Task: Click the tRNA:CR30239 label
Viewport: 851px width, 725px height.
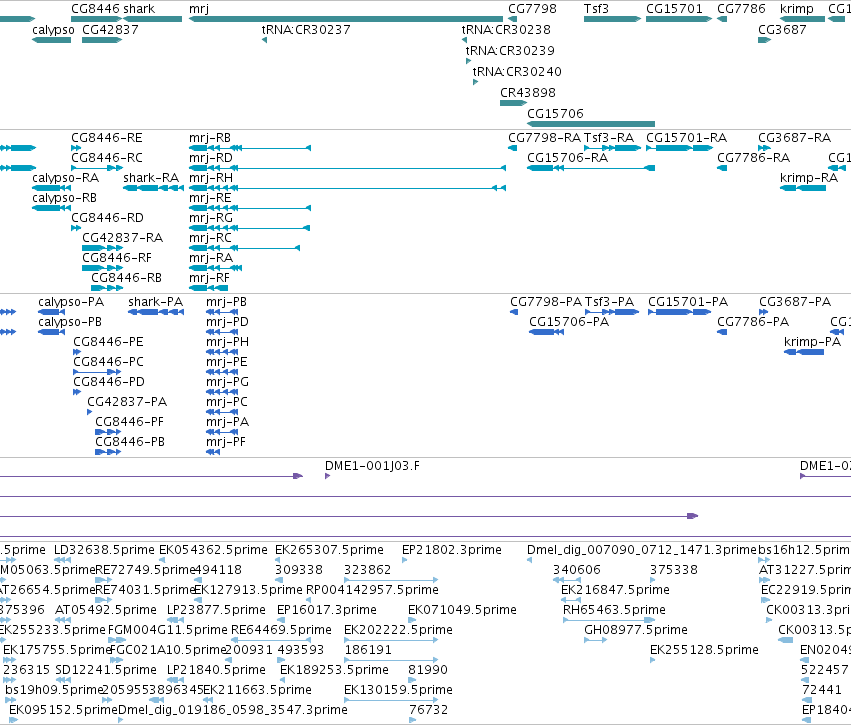Action: point(510,50)
